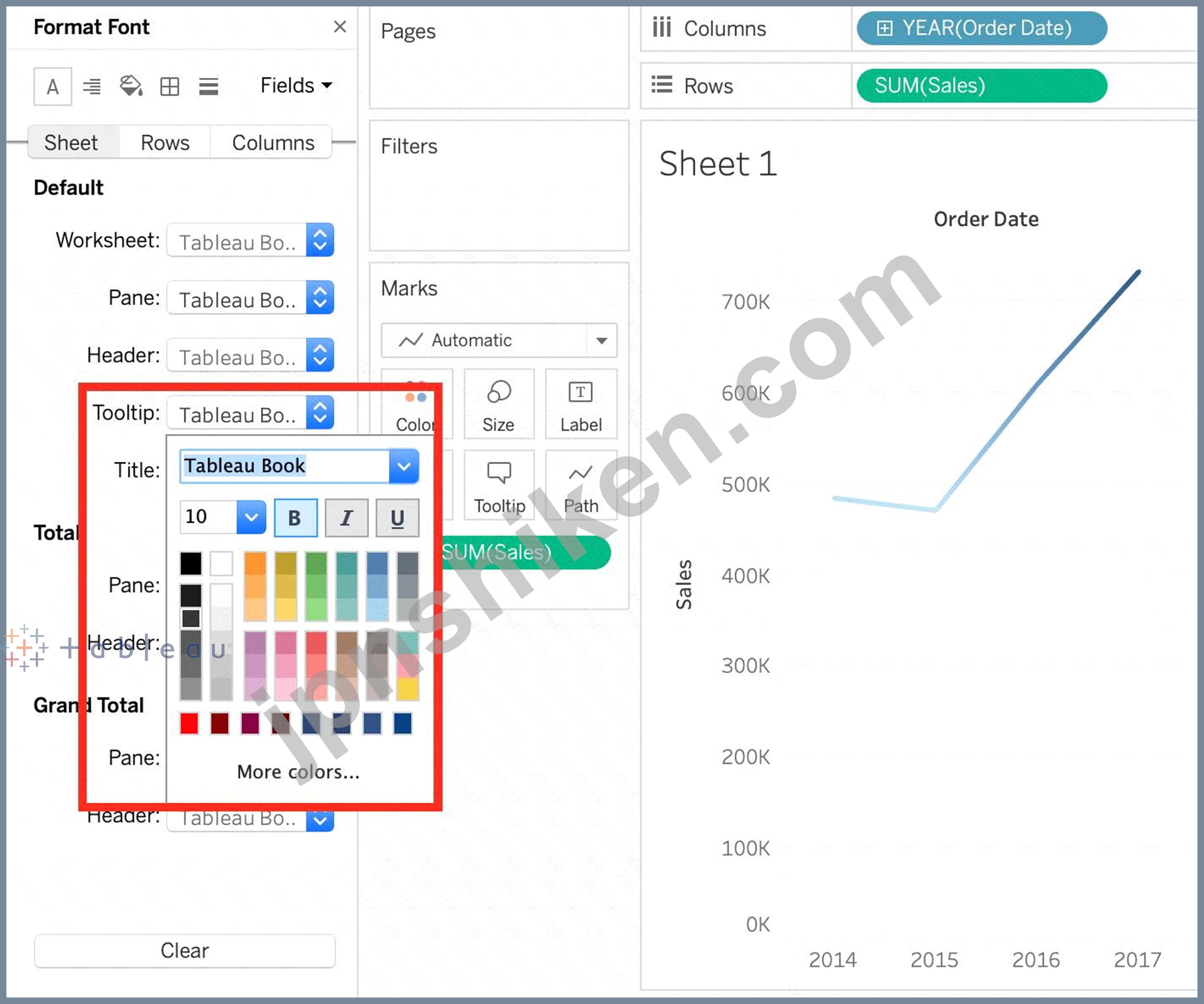Open the Shading paint bucket icon
Screen dimensions: 1204x1004
131,86
